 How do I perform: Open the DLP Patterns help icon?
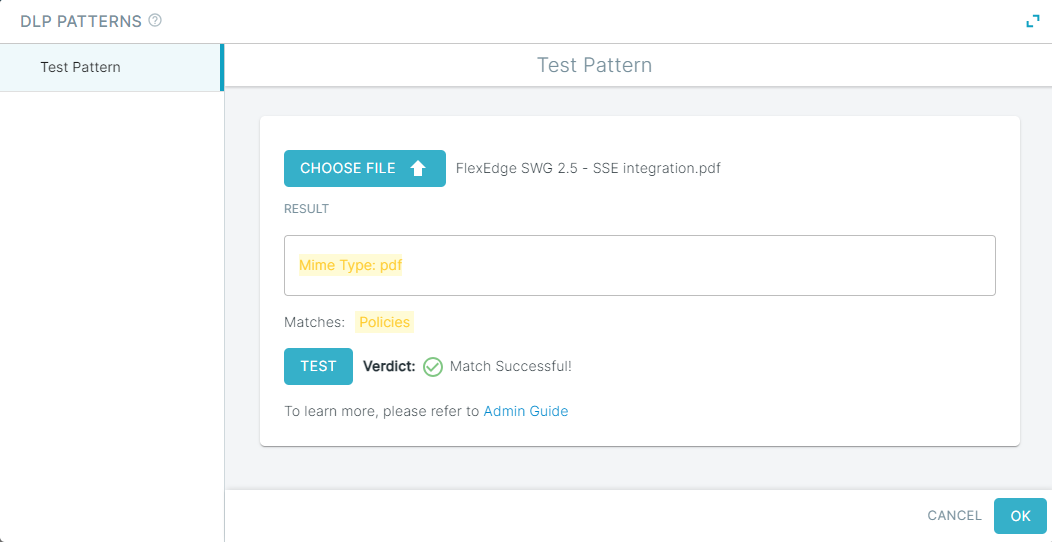coord(155,21)
